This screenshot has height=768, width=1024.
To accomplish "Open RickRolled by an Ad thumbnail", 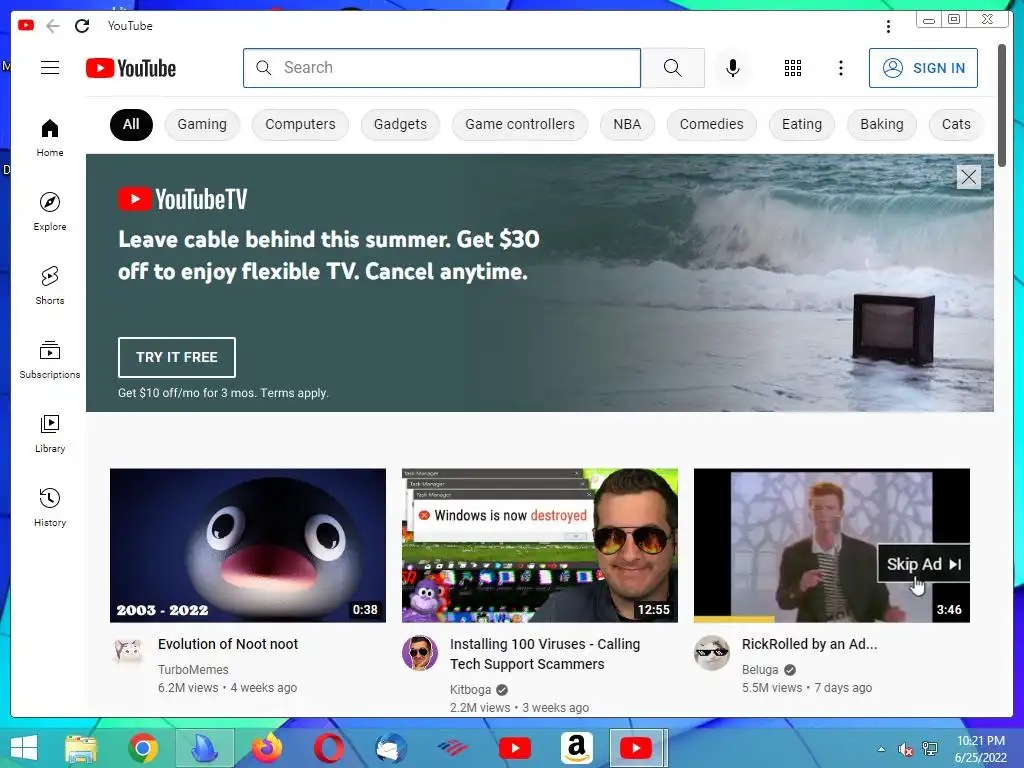I will coord(831,545).
